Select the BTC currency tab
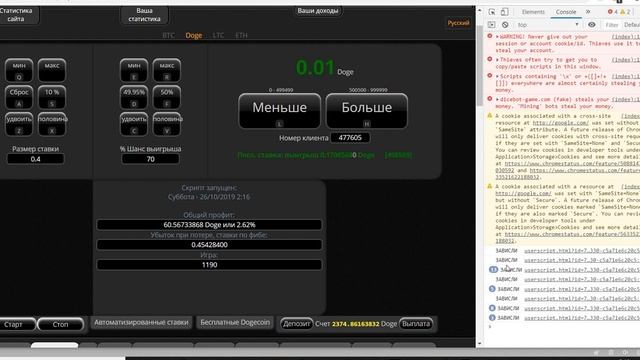This screenshot has width=640, height=360. 169,36
